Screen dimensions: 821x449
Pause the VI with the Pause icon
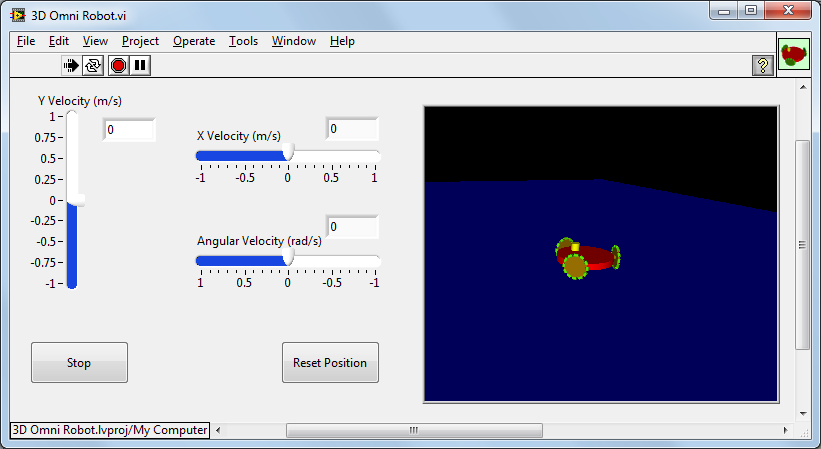(140, 65)
